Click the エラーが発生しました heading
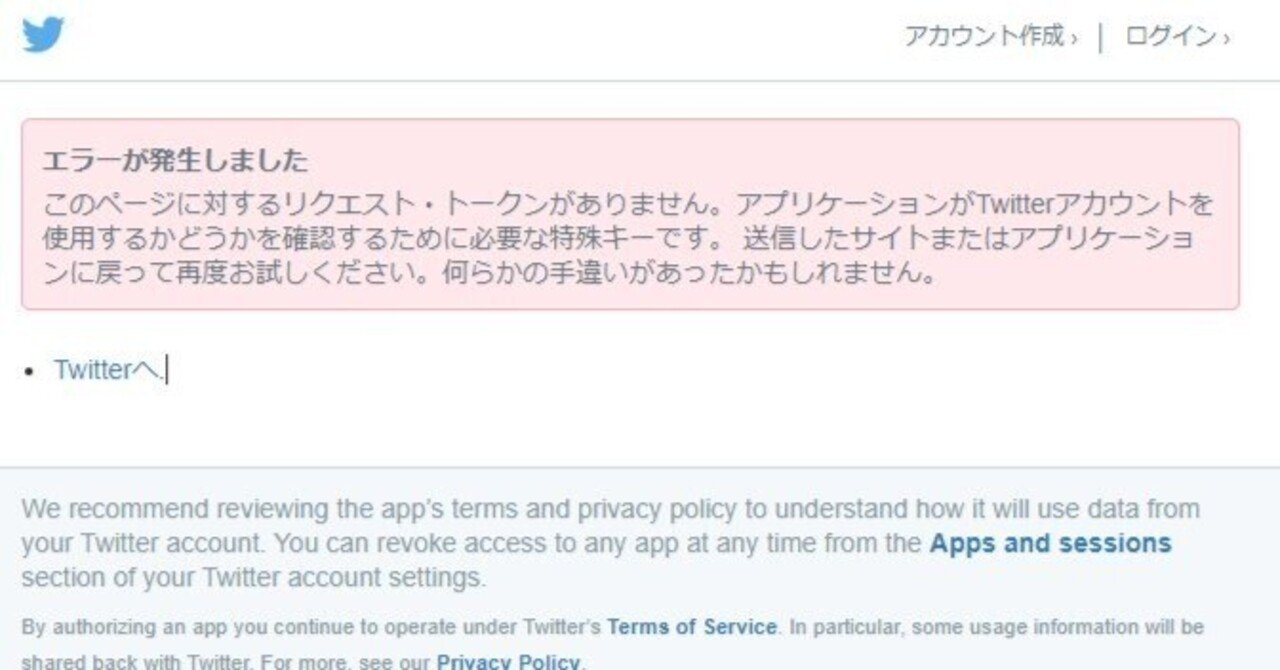The height and width of the screenshot is (670, 1280). click(175, 161)
